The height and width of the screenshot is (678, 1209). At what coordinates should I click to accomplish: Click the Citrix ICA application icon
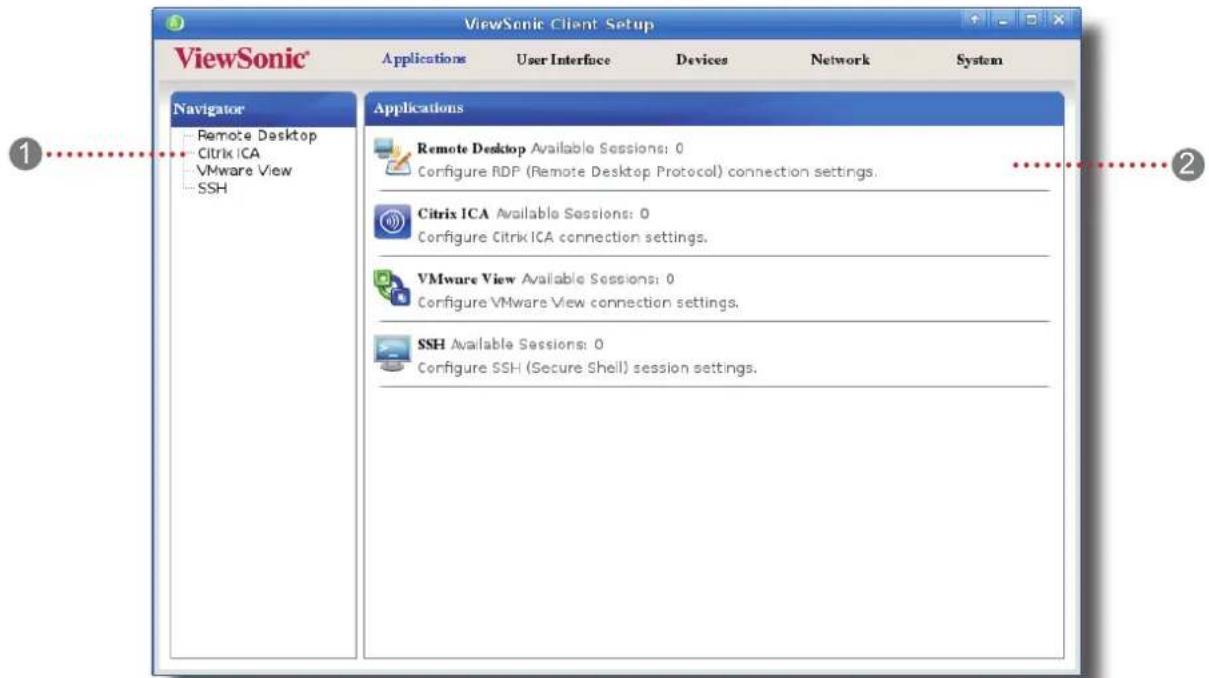click(392, 223)
